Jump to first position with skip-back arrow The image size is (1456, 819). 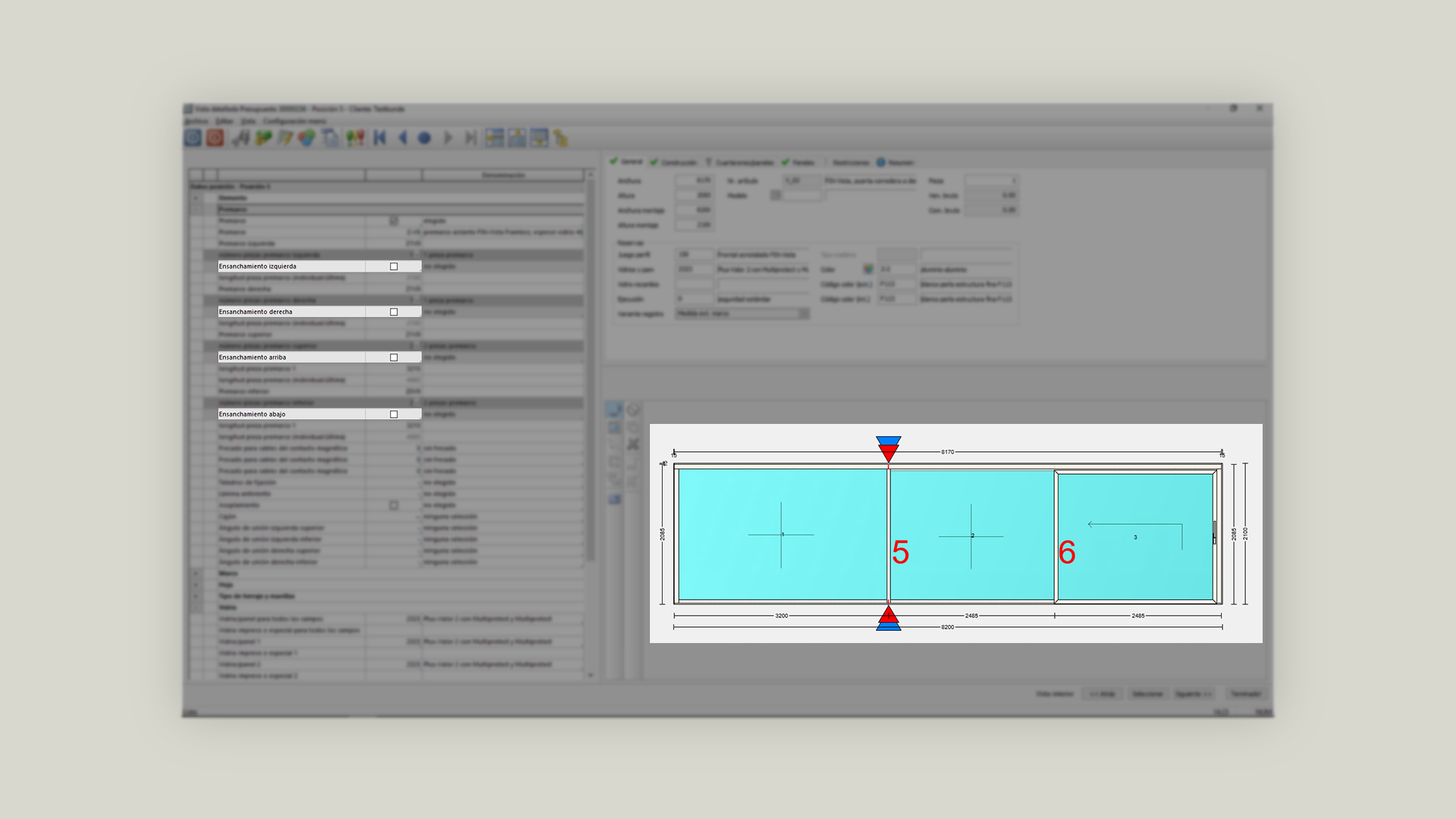381,138
